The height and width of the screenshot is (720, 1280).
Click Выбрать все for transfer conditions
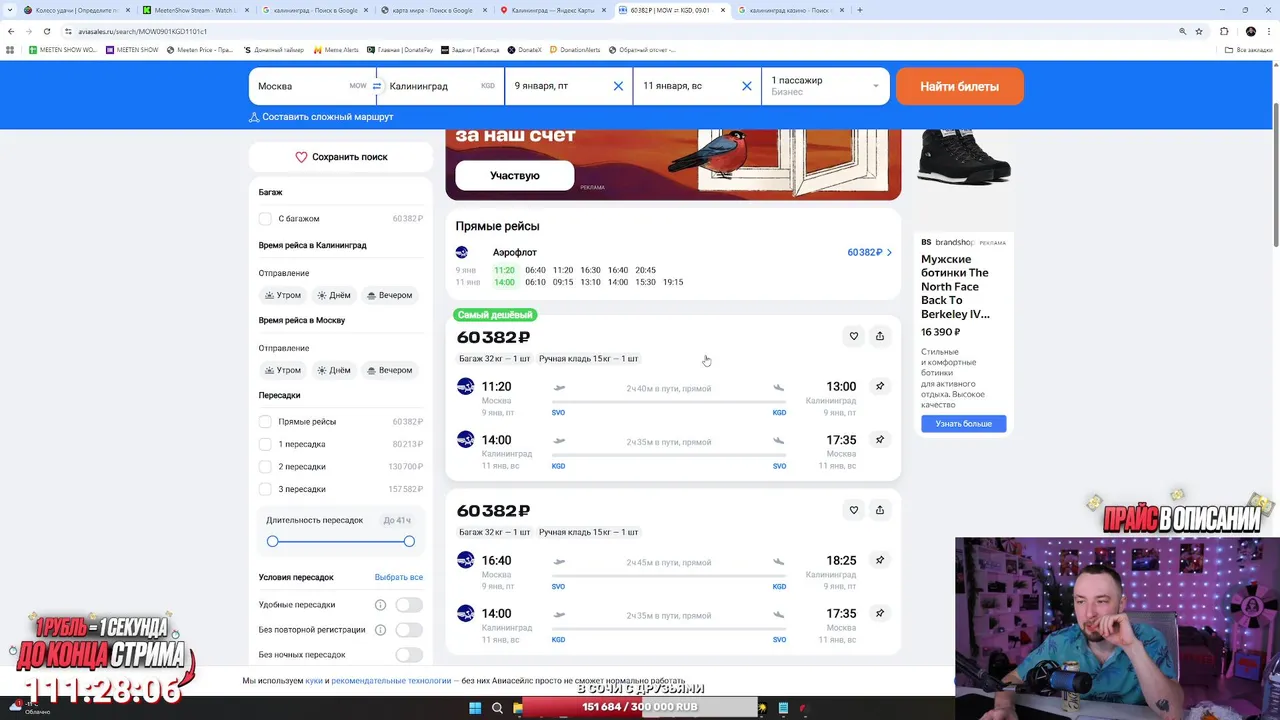(x=398, y=577)
